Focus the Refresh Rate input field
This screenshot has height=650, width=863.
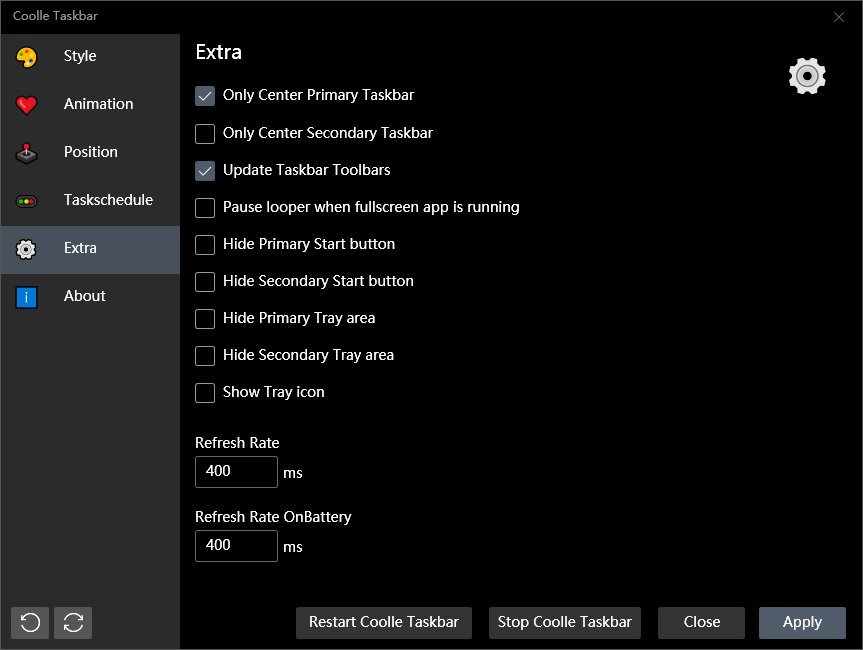coord(236,472)
